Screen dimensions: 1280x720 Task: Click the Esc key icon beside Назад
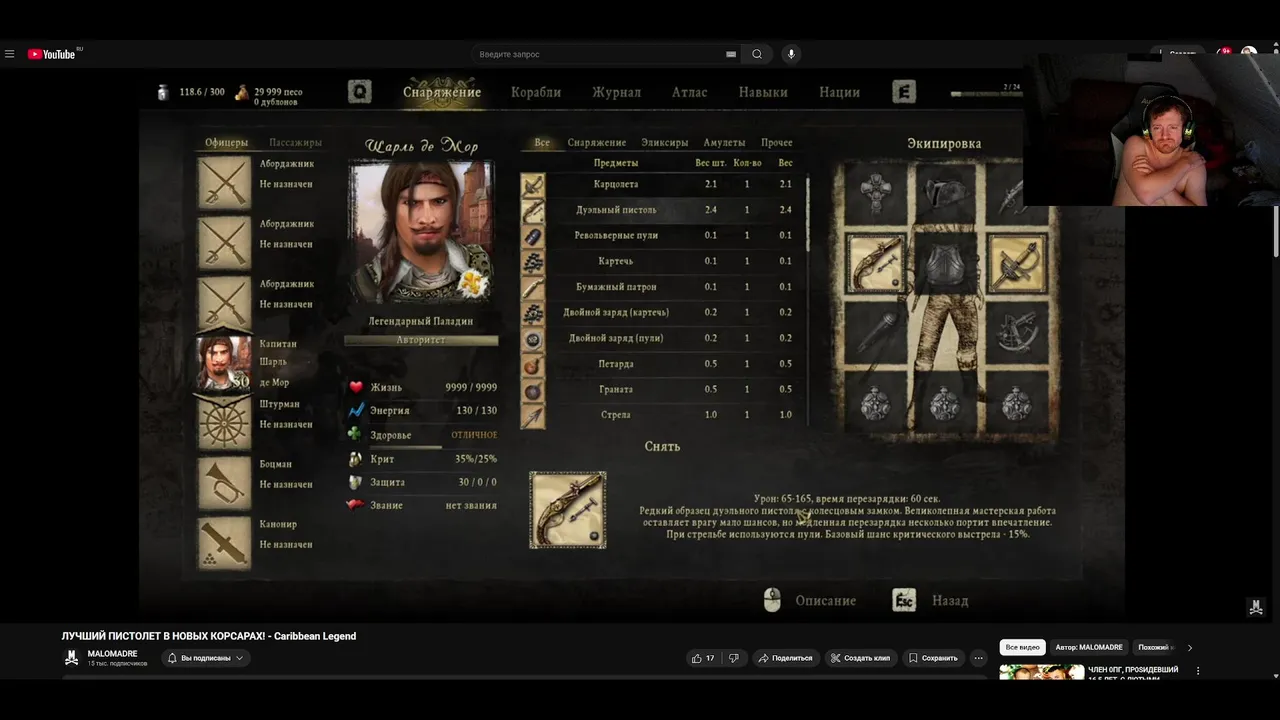point(903,600)
